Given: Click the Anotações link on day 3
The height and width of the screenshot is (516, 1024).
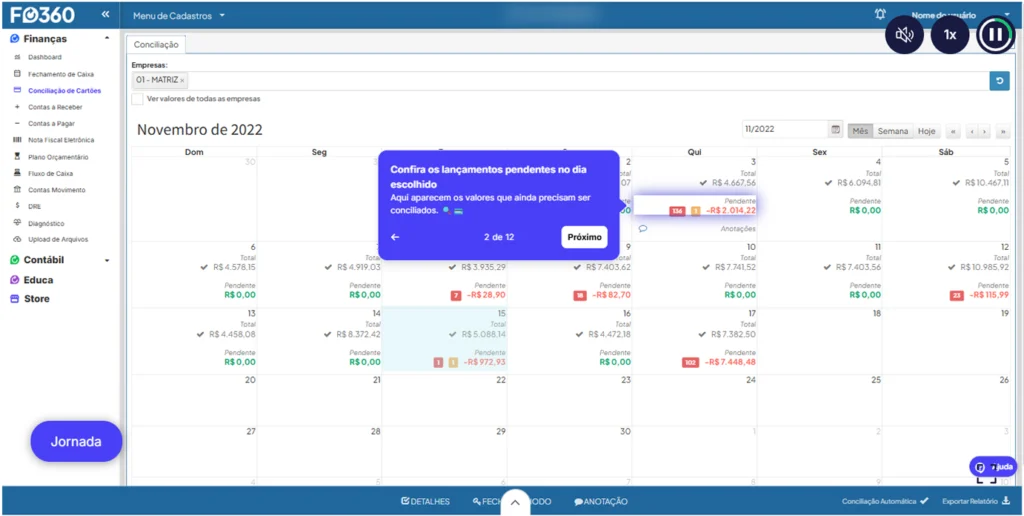Looking at the screenshot, I should pos(738,229).
